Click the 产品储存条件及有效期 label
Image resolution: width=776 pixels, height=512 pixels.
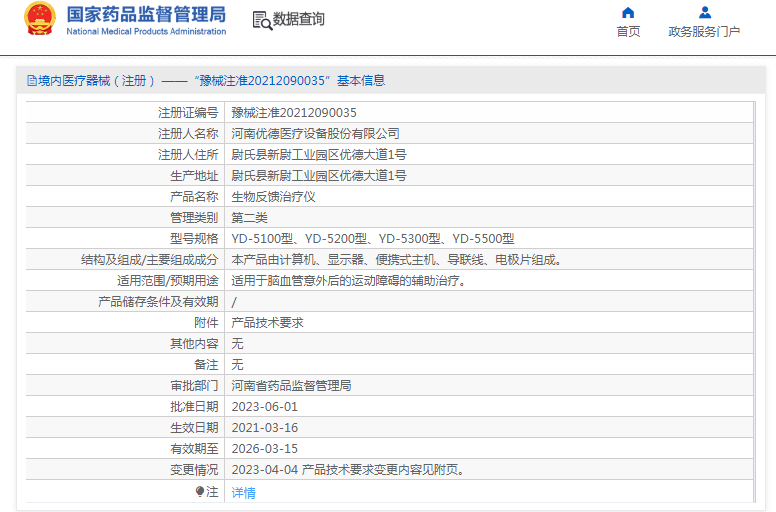tap(158, 302)
